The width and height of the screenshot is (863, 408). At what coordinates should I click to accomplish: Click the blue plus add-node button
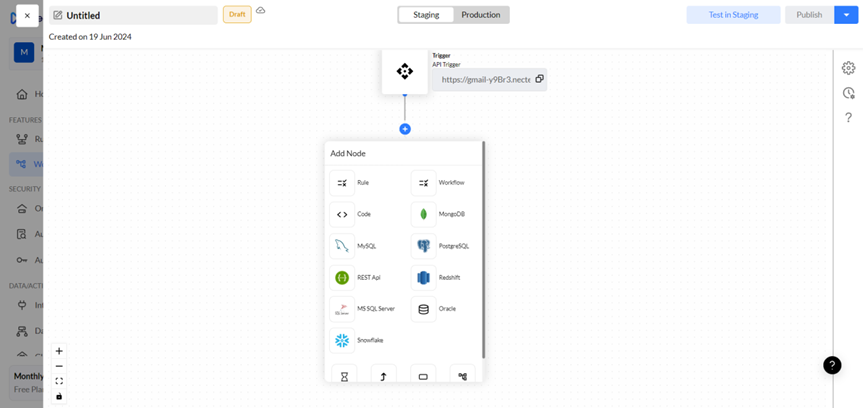tap(405, 129)
